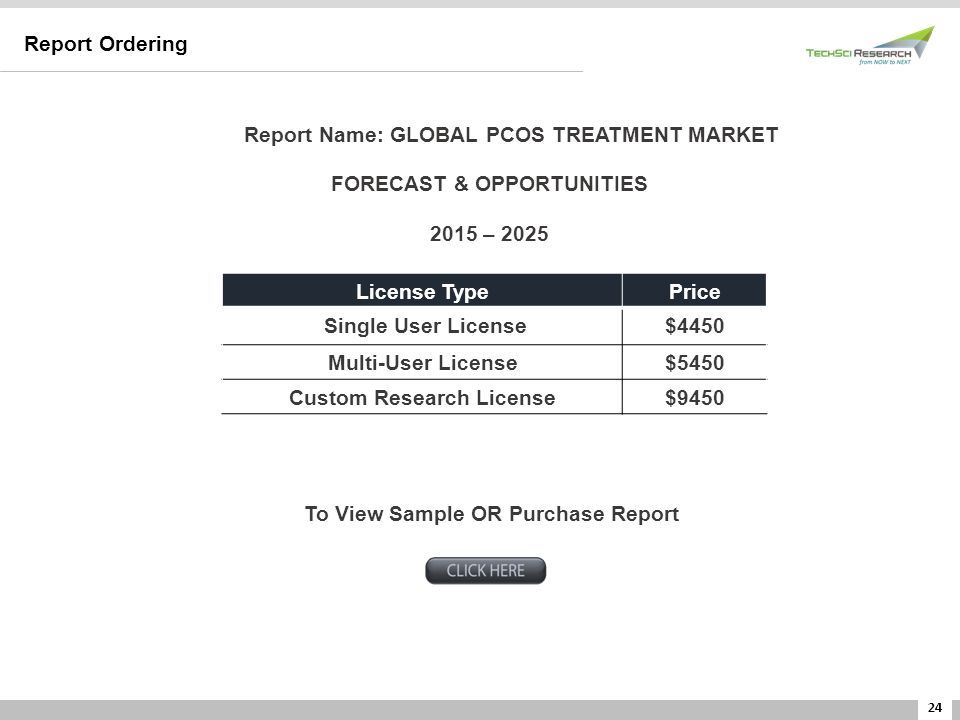This screenshot has height=720, width=960.
Task: Click the To View Sample OR Purchase Report text
Action: pyautogui.click(x=492, y=514)
